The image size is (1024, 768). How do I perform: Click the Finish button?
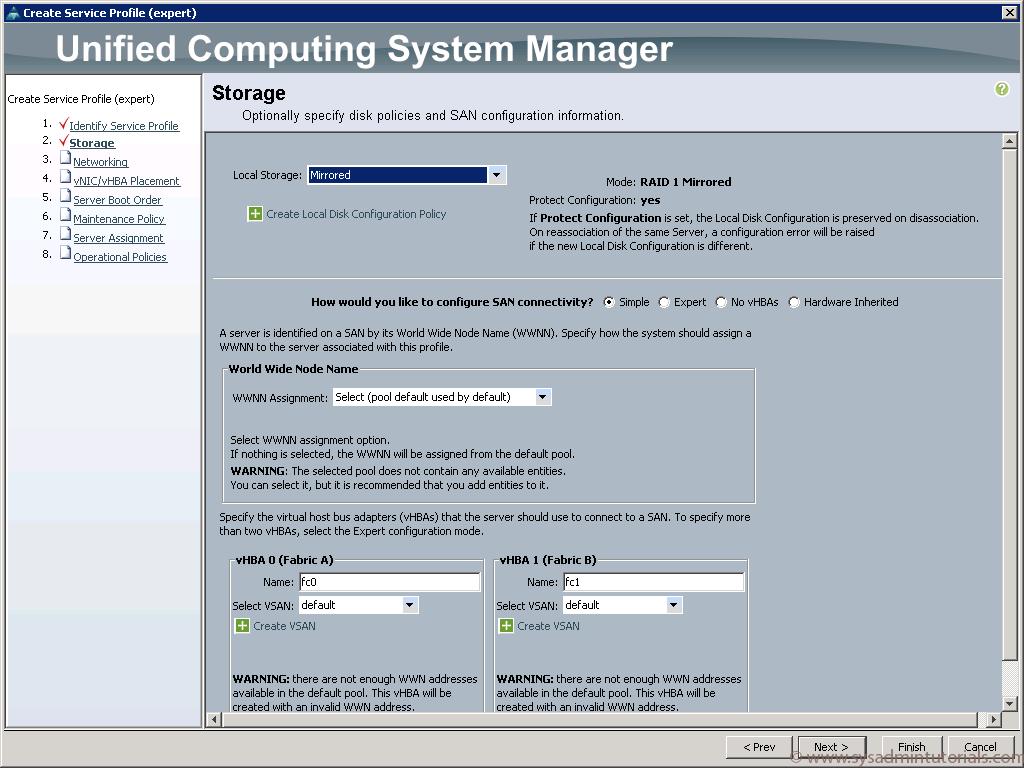pos(912,746)
